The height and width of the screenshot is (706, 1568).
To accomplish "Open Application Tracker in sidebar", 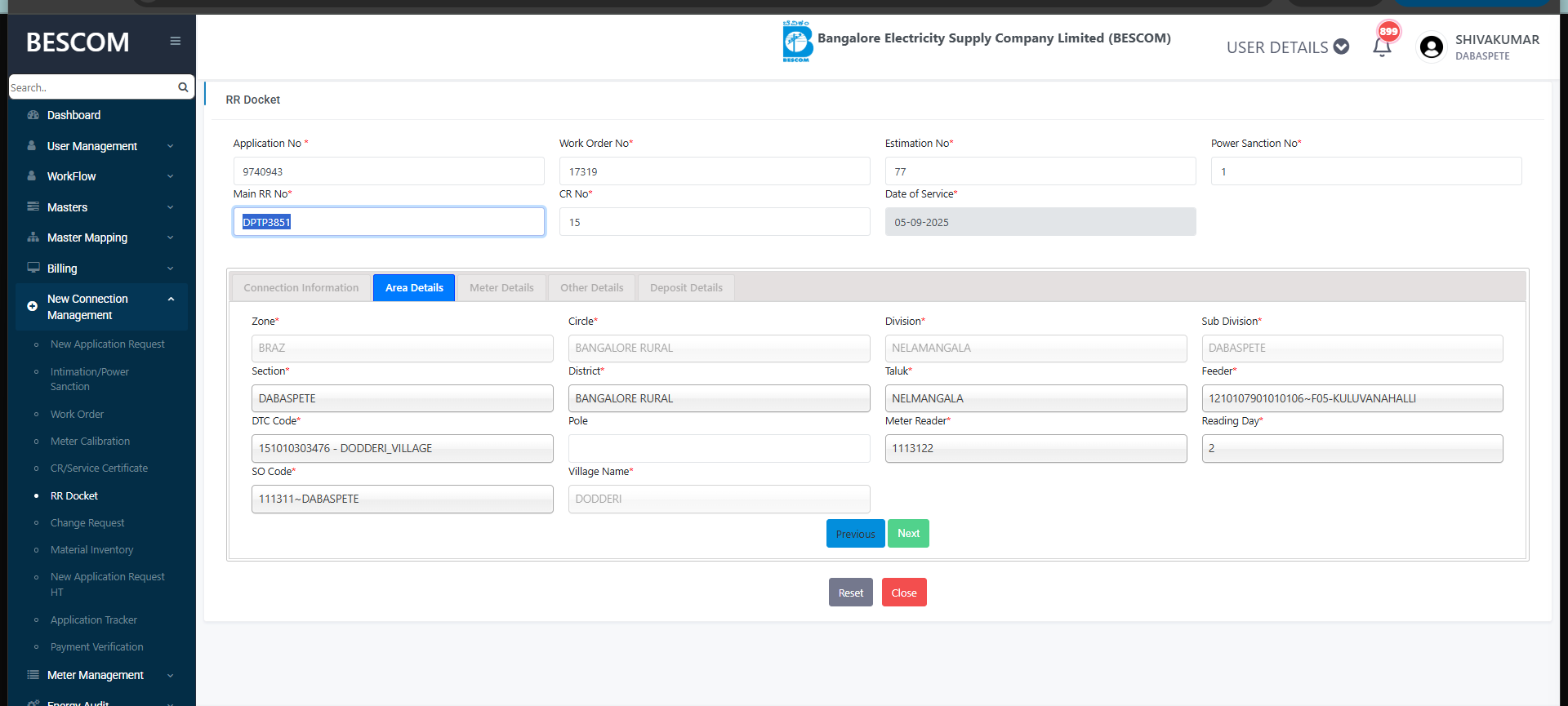I will tap(94, 620).
